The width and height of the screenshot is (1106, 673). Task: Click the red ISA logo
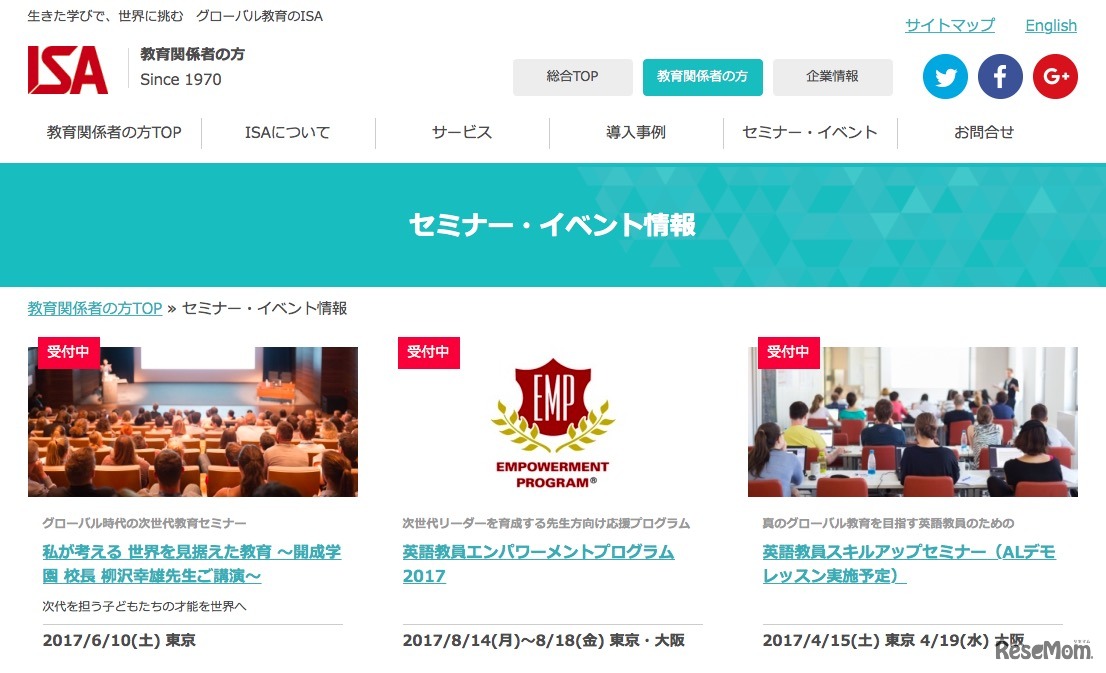pos(68,70)
